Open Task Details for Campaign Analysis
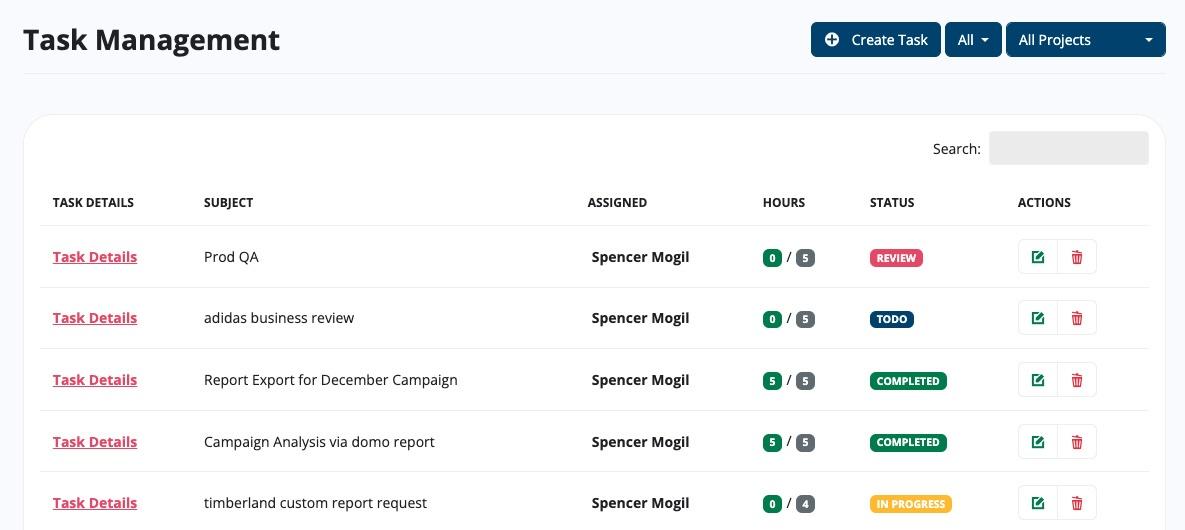This screenshot has width=1185, height=530. [x=94, y=442]
